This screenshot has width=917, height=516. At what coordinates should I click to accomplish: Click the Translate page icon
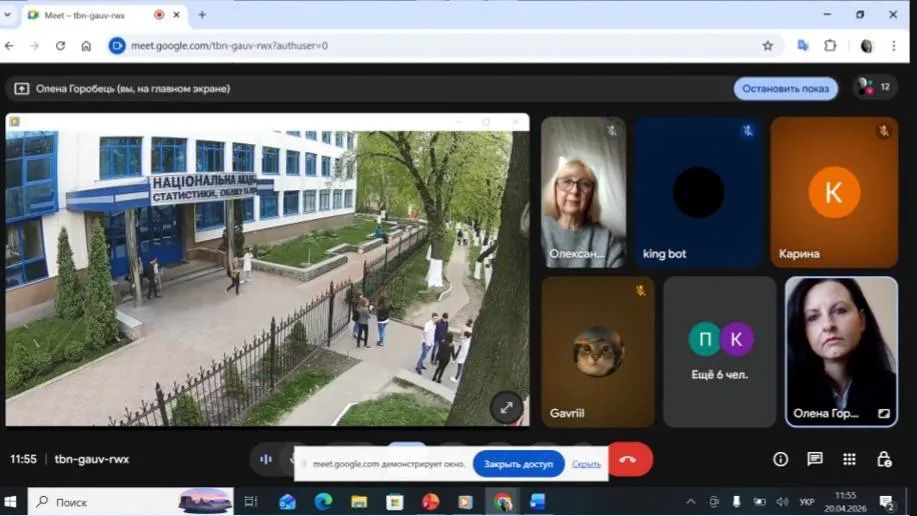[802, 45]
